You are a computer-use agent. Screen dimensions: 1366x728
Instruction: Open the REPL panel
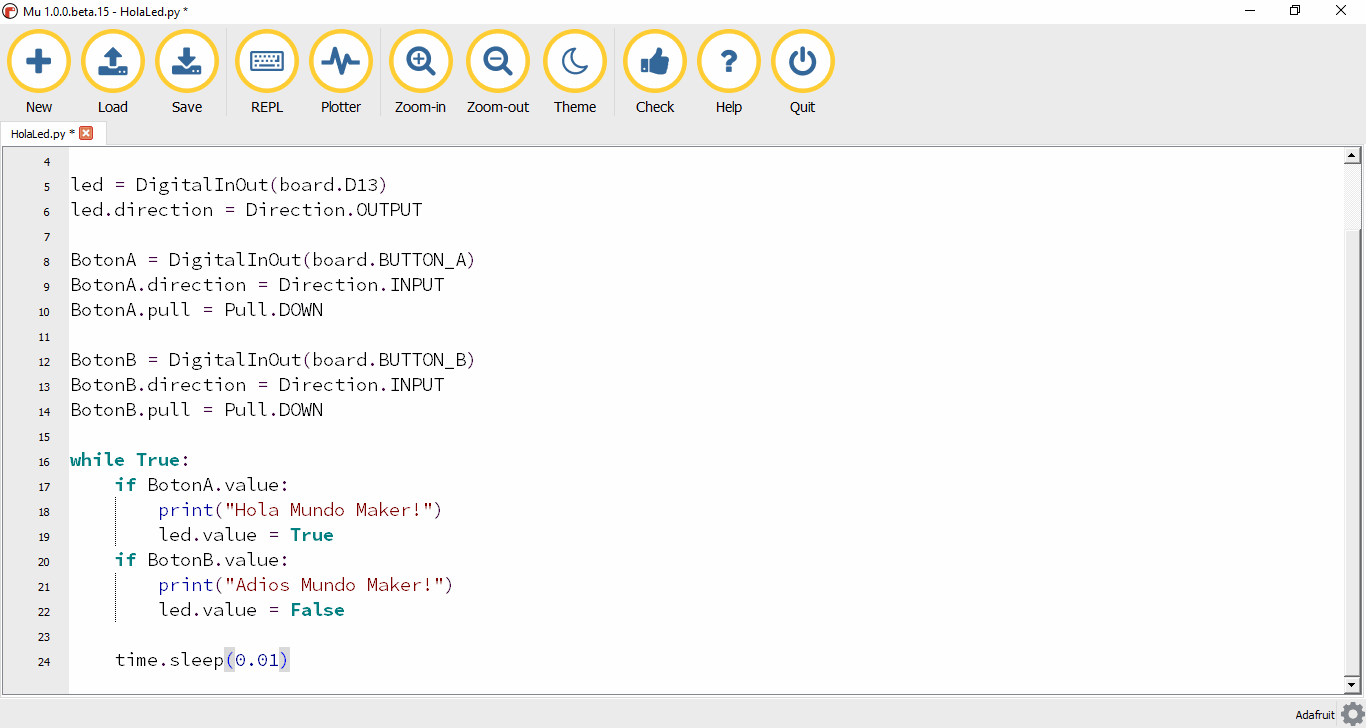(x=267, y=62)
